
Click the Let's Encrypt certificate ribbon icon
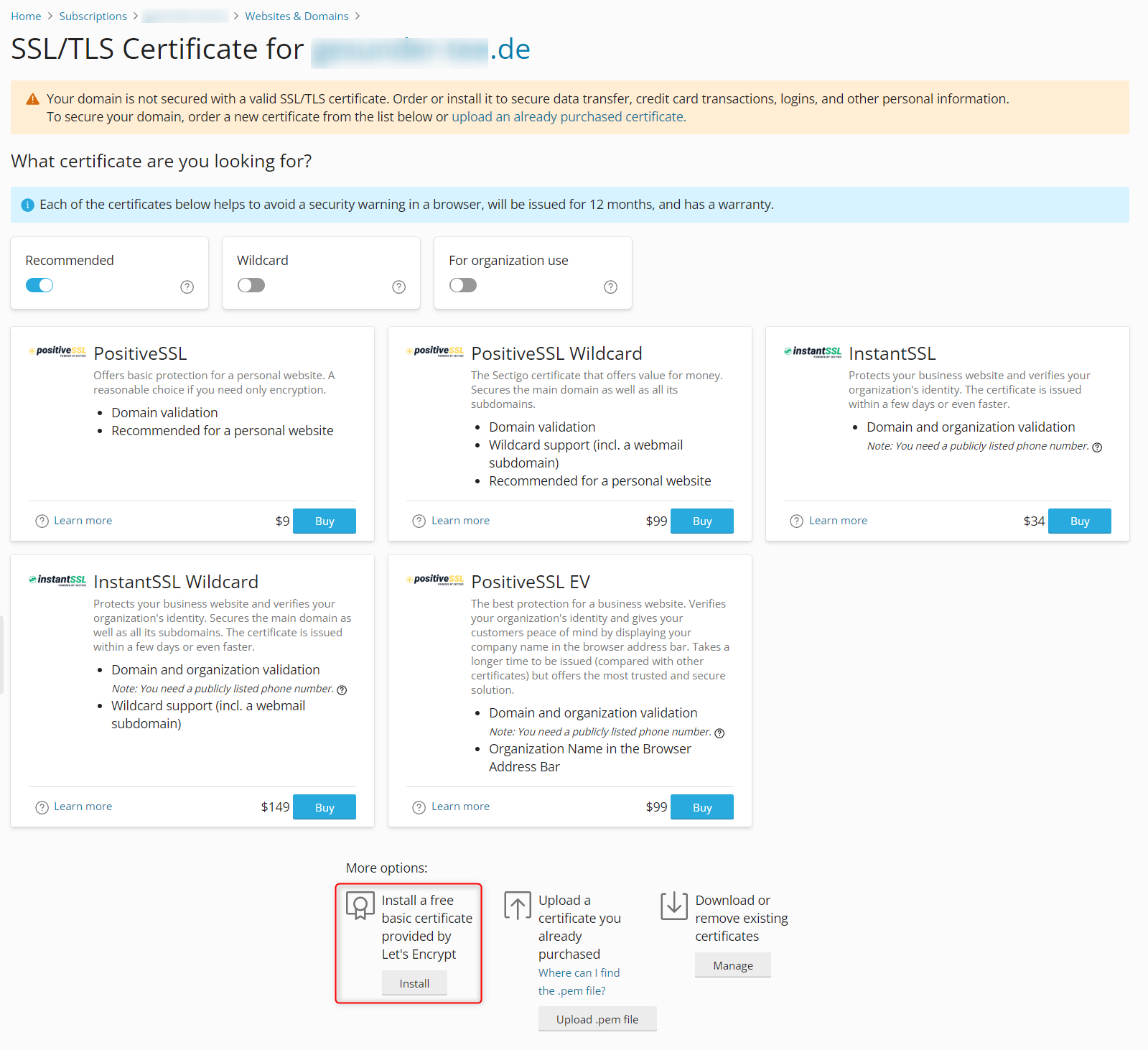[x=360, y=906]
